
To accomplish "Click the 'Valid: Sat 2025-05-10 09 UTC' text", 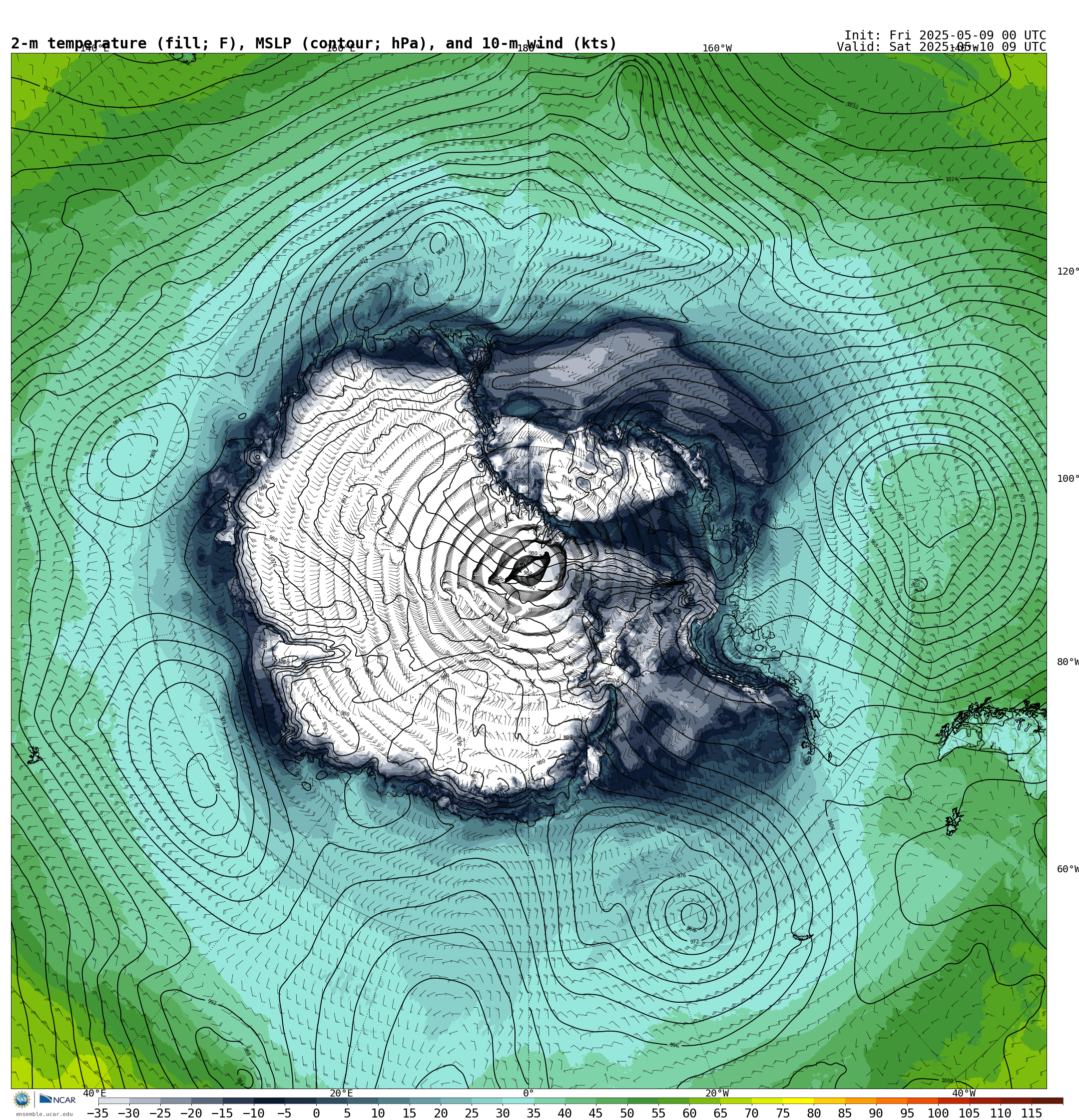I will coord(941,47).
